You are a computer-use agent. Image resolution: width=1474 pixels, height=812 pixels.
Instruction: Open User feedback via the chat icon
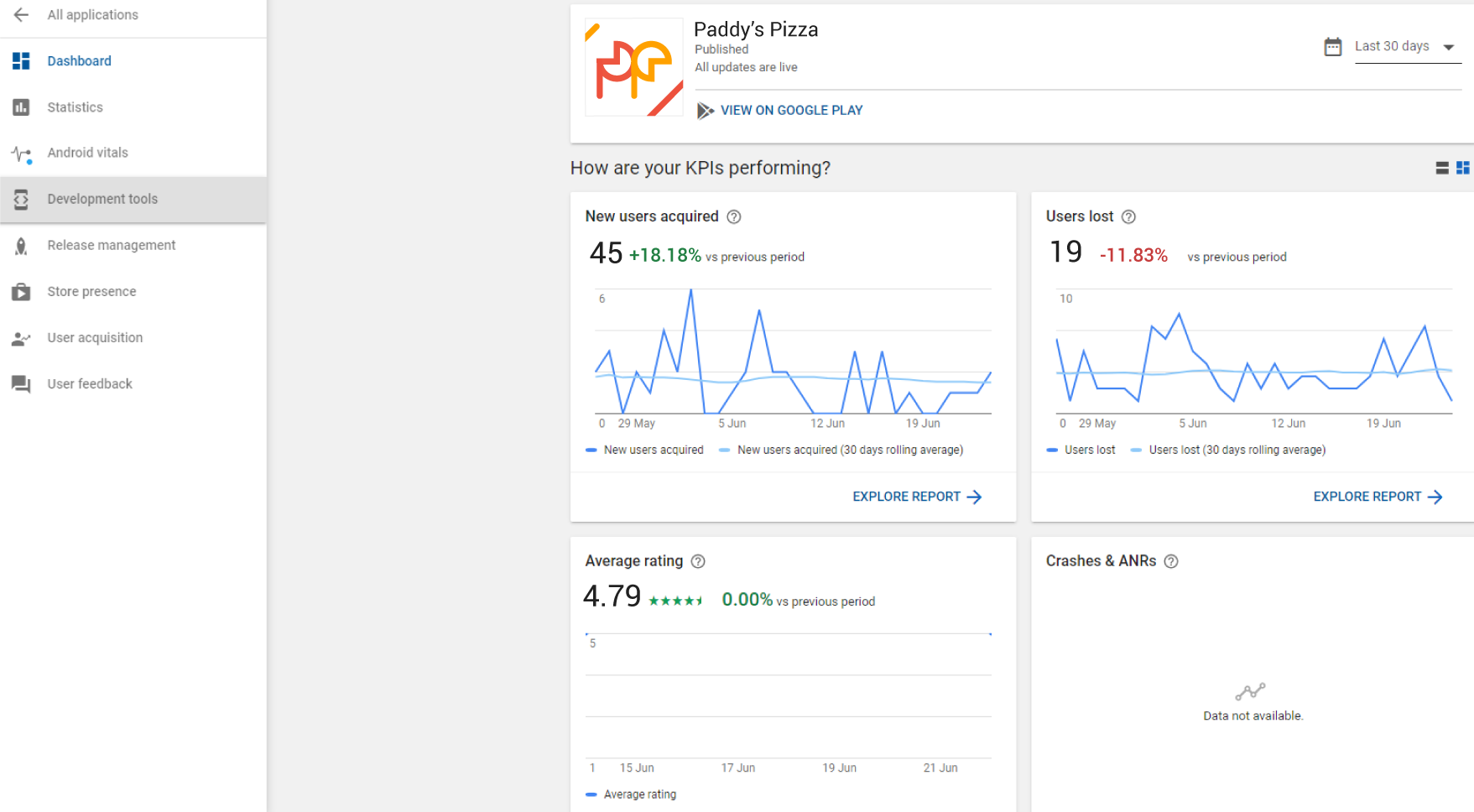[x=21, y=383]
